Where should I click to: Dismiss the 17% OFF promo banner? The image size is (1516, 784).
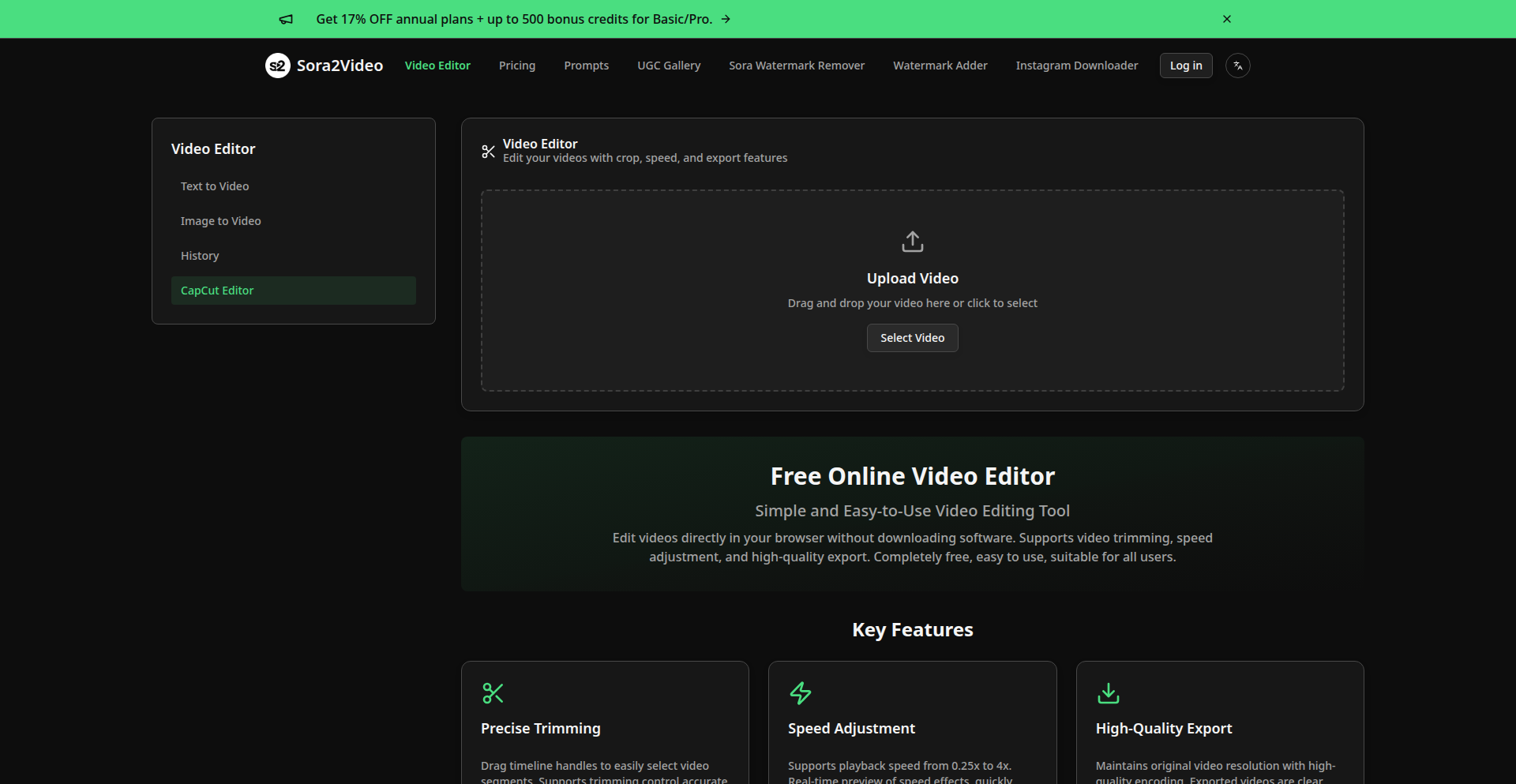[1226, 19]
